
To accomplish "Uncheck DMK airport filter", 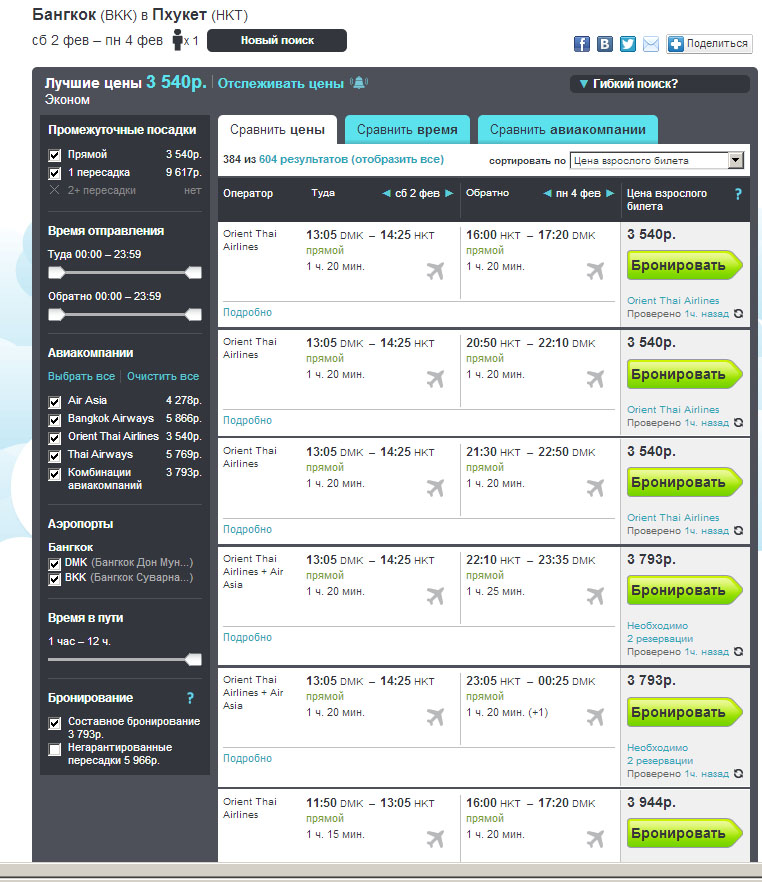I will coord(55,564).
